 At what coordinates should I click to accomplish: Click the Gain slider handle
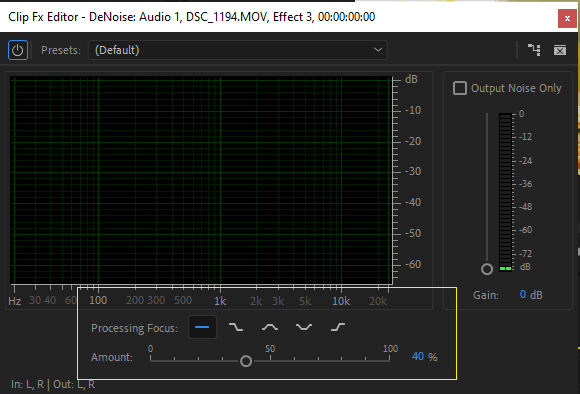click(487, 269)
